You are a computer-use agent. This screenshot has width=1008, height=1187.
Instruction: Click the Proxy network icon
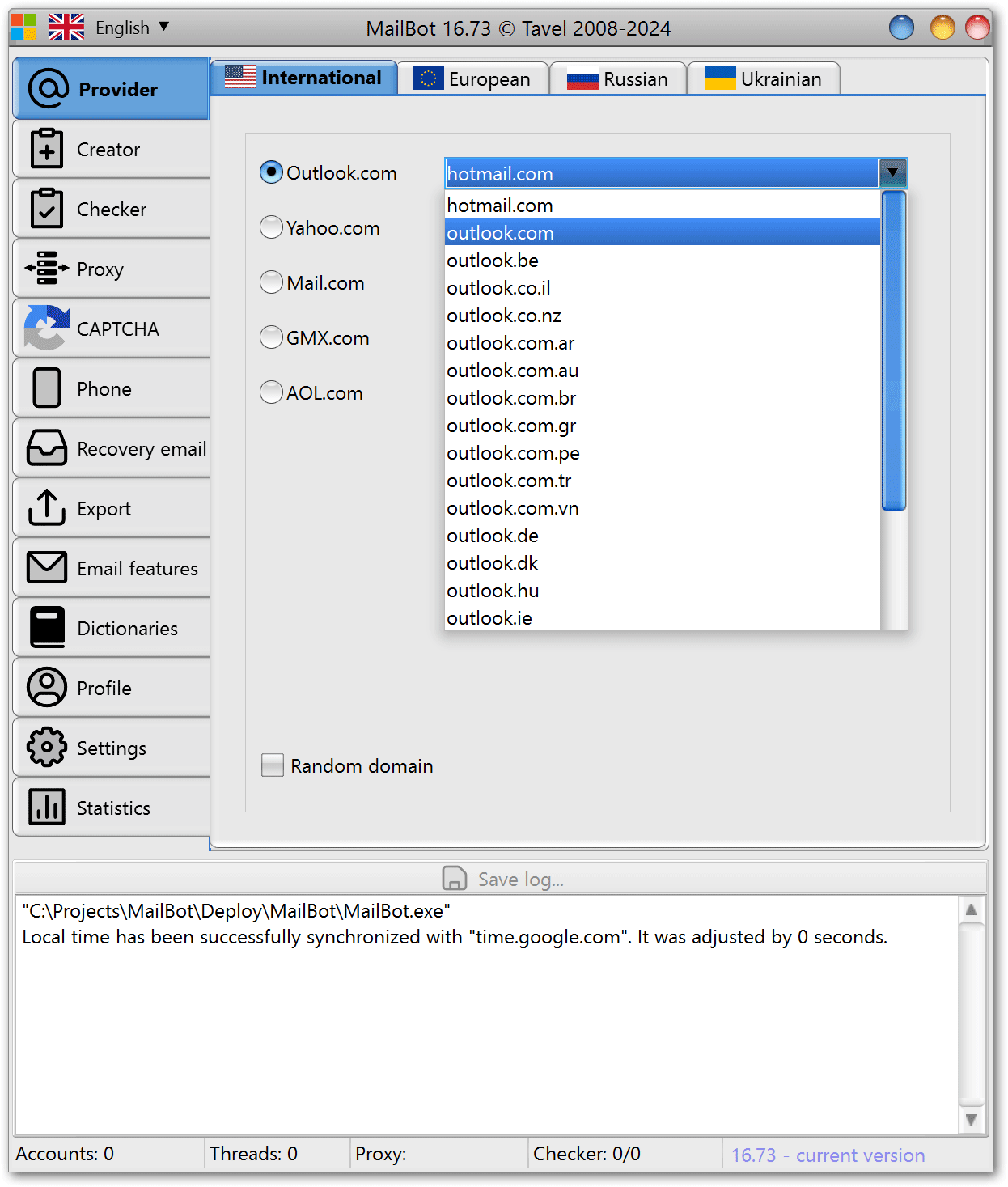click(47, 269)
